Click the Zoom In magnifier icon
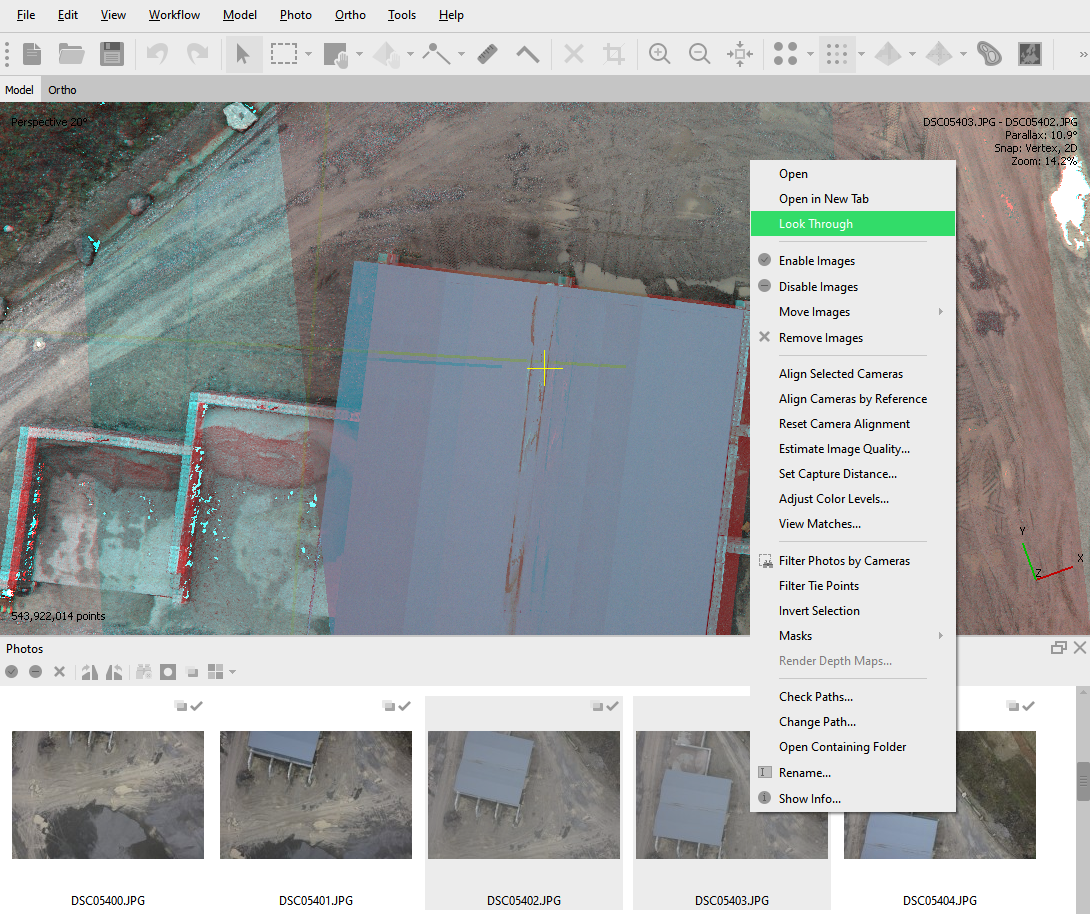1090x914 pixels. [x=659, y=54]
